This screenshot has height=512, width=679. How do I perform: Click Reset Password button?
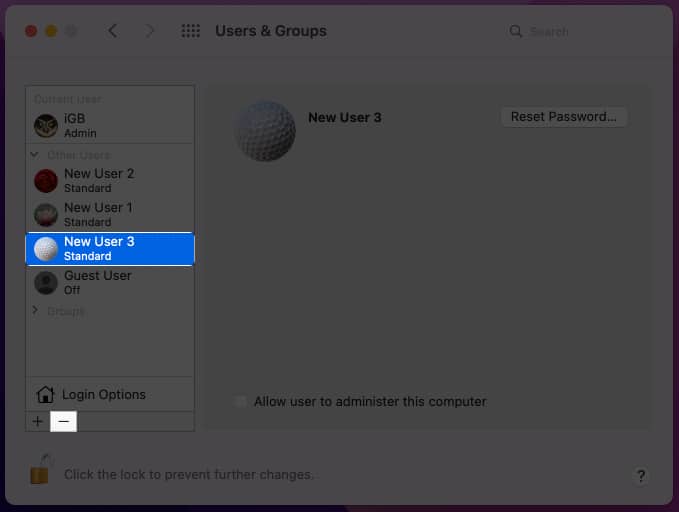click(564, 117)
